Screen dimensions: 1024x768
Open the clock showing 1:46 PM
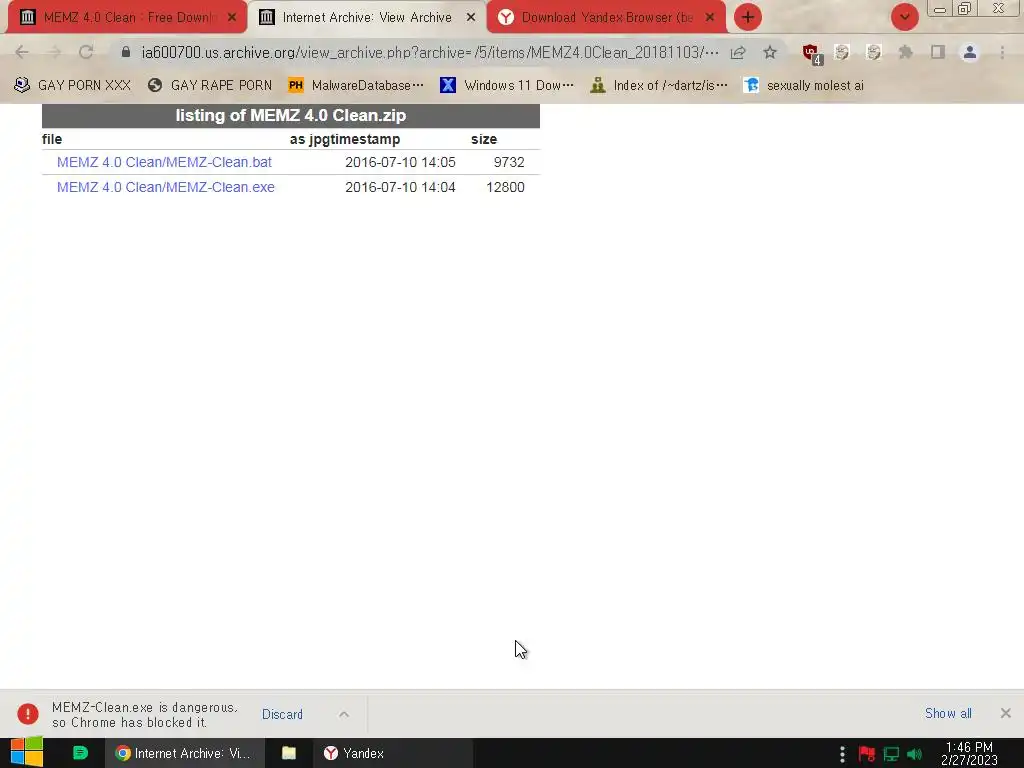point(969,753)
